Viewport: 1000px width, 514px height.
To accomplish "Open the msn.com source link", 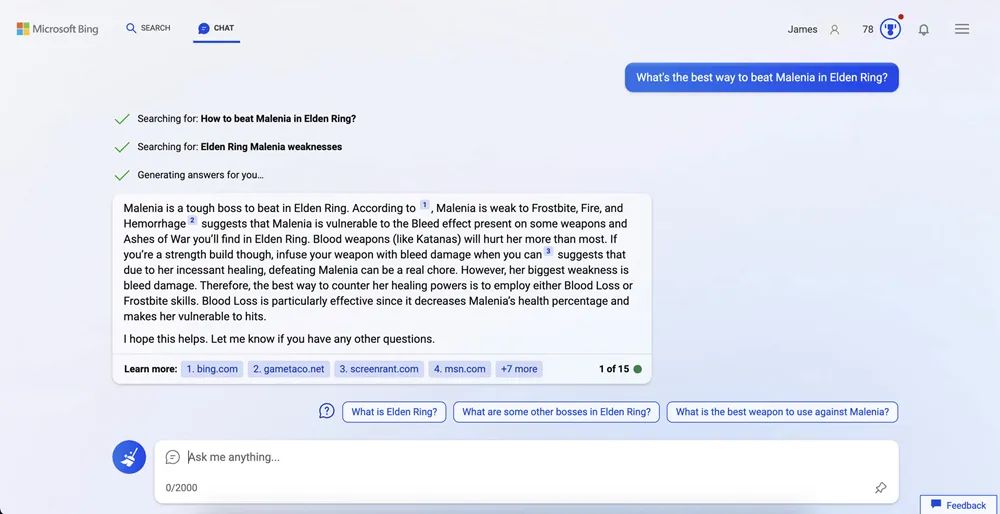I will (460, 369).
